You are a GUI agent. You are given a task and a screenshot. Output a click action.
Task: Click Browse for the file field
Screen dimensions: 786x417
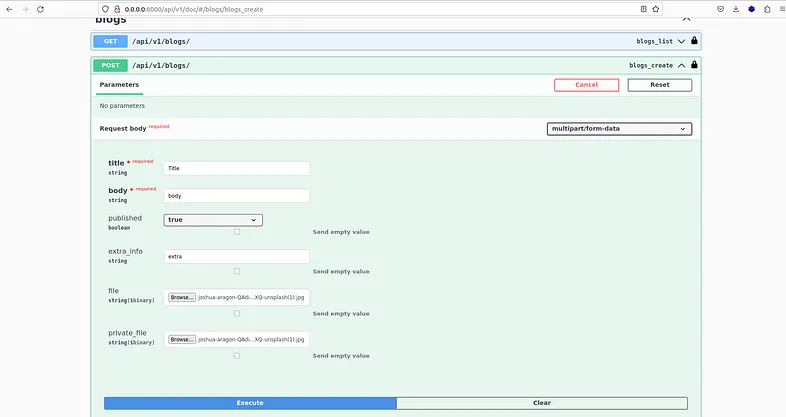(182, 297)
